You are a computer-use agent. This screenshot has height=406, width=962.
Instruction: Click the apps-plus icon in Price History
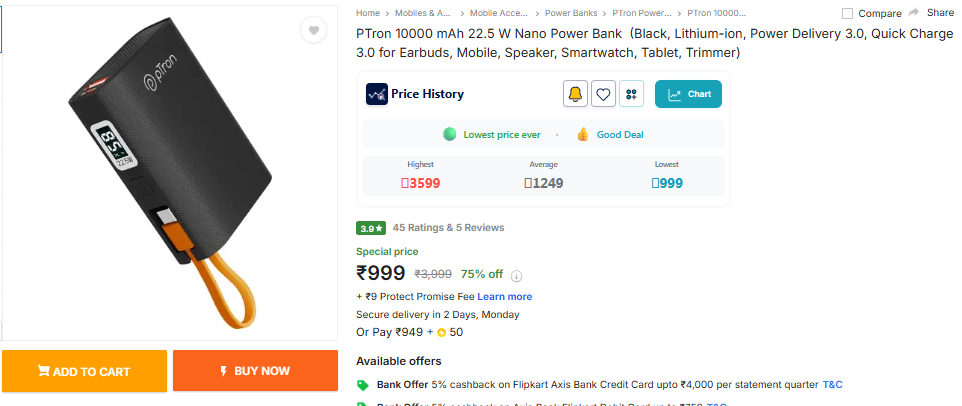631,94
